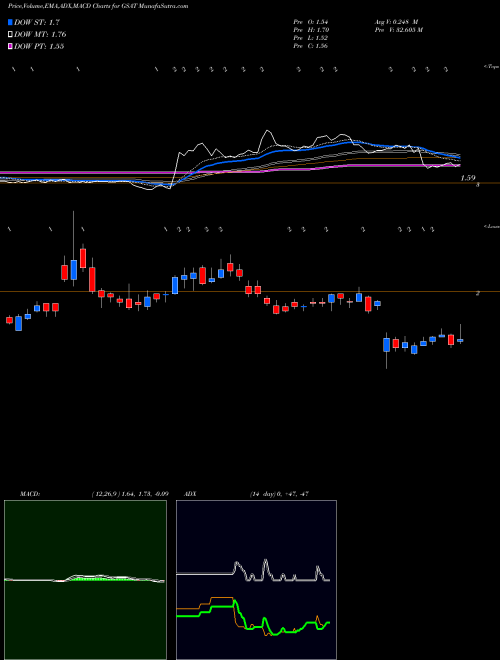The image size is (500, 660).
Task: Select the 'DOW PT: 1.55' legend label
Action: click(x=39, y=46)
